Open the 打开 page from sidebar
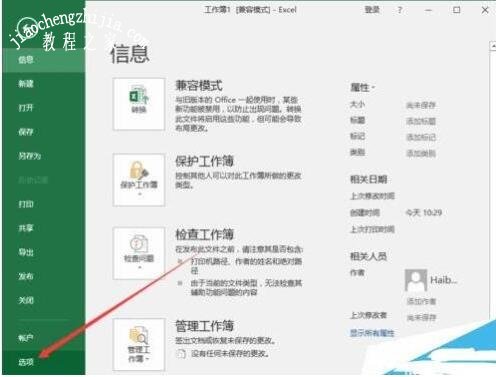Viewport: 496px width, 377px height. pyautogui.click(x=26, y=108)
